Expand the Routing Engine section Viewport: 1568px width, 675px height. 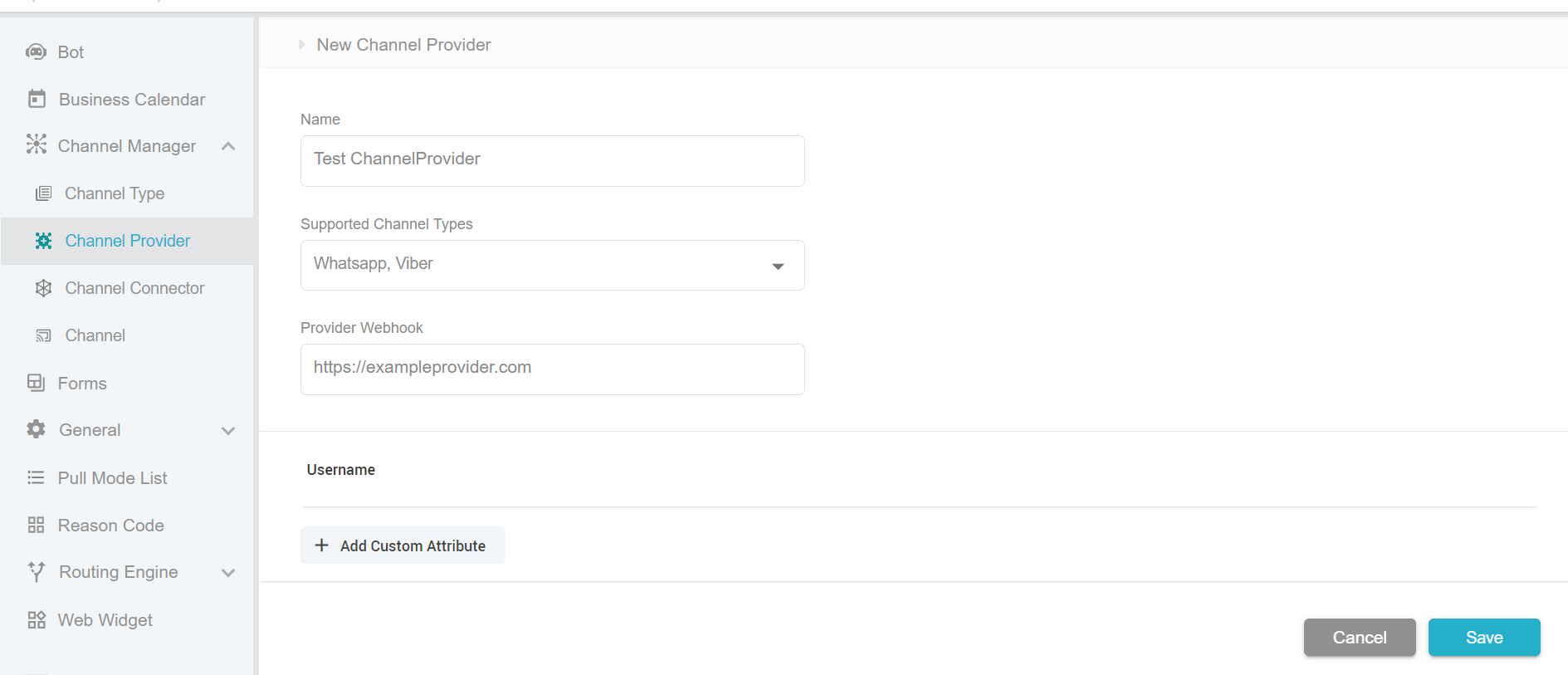click(228, 572)
